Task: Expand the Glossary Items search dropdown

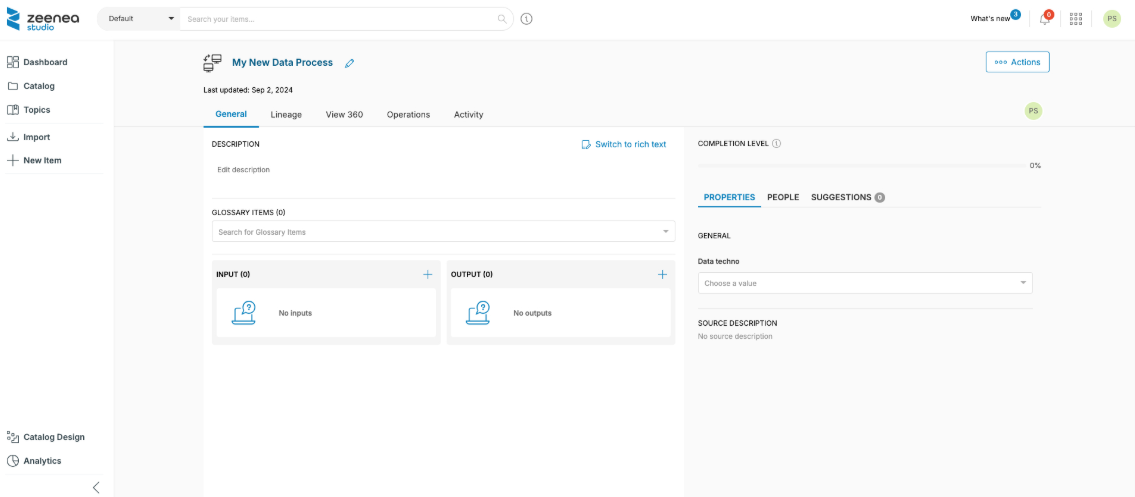Action: (x=666, y=232)
